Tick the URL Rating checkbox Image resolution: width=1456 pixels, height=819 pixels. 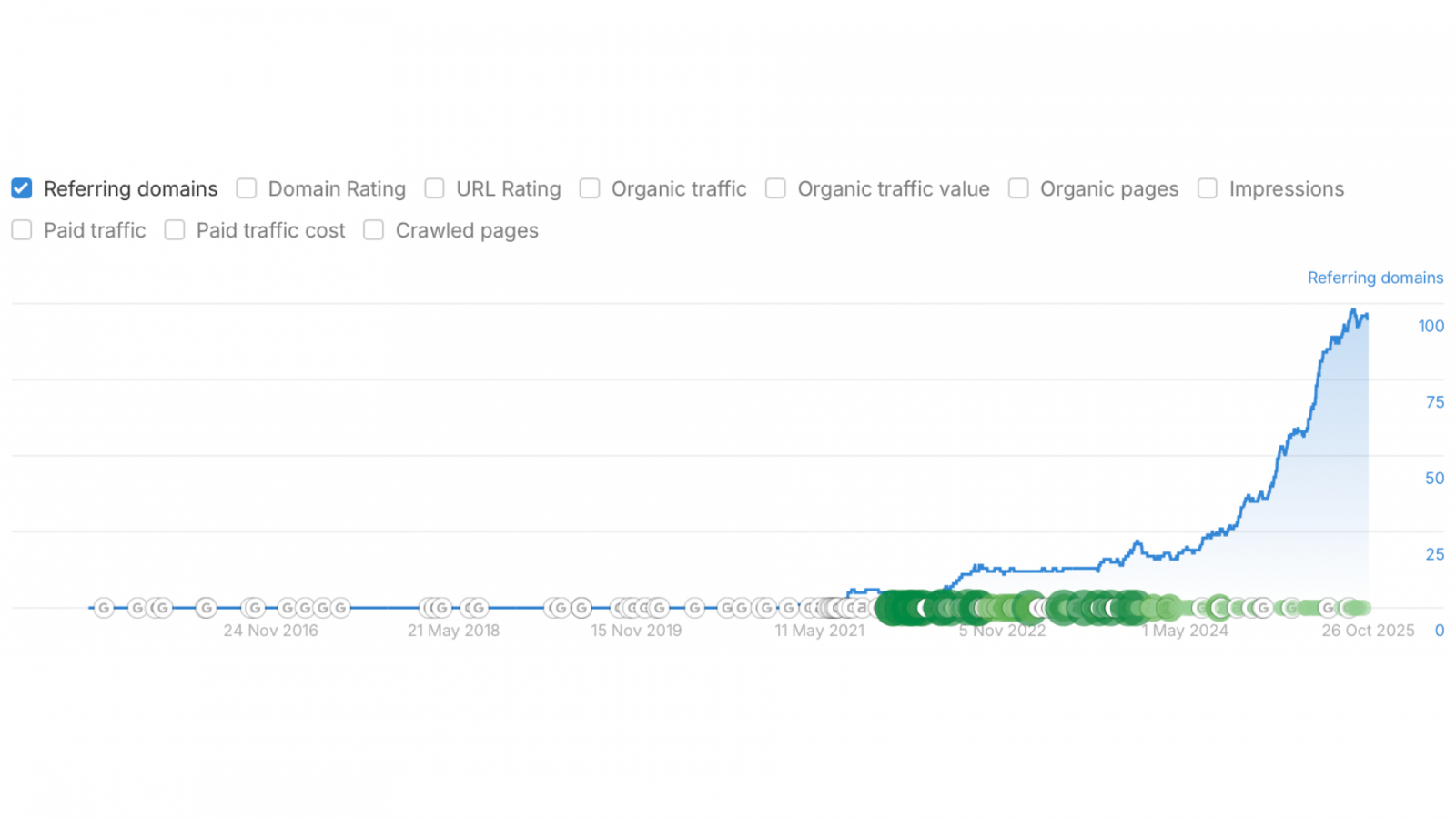pyautogui.click(x=435, y=188)
